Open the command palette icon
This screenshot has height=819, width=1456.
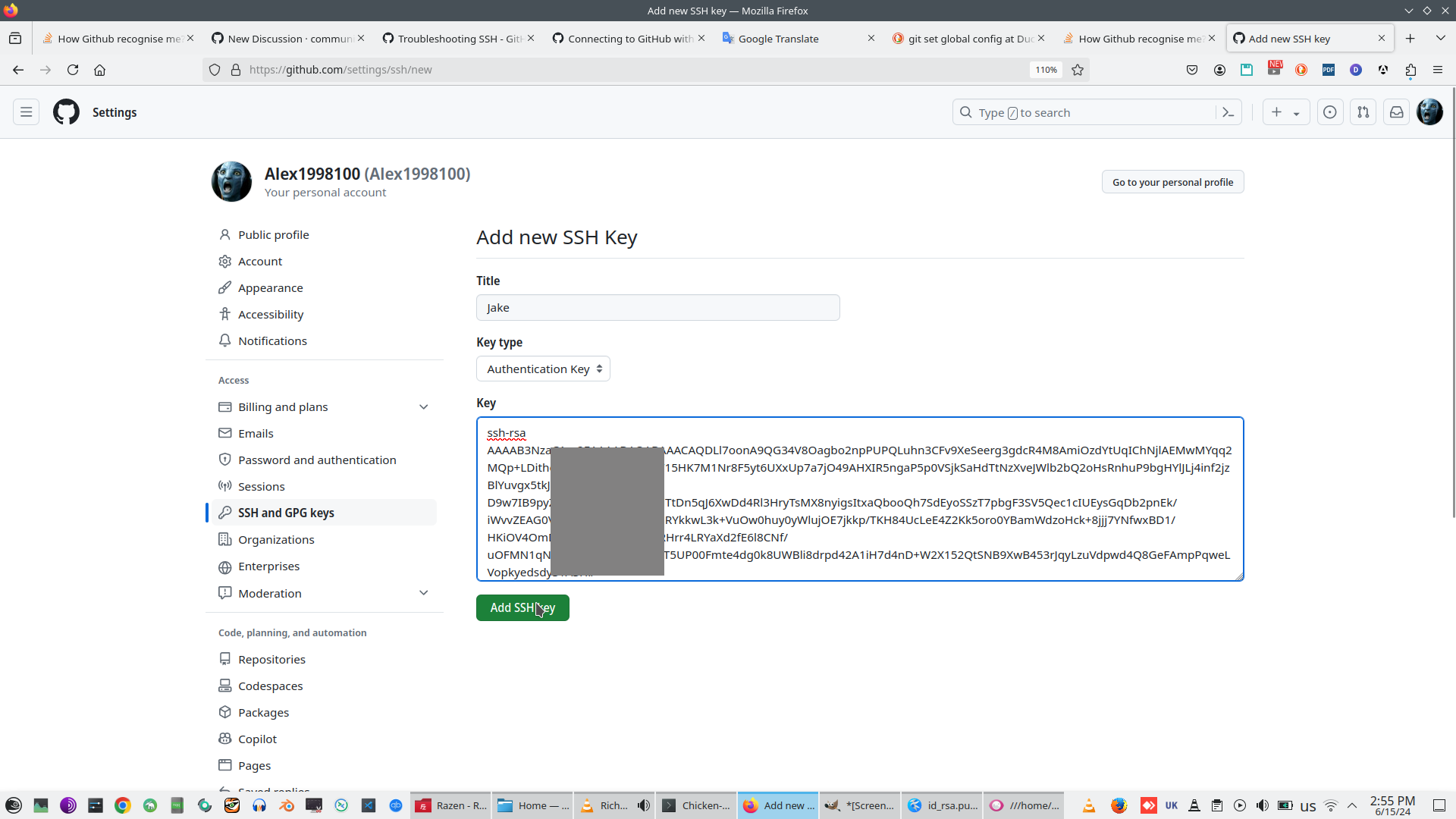(x=1228, y=112)
